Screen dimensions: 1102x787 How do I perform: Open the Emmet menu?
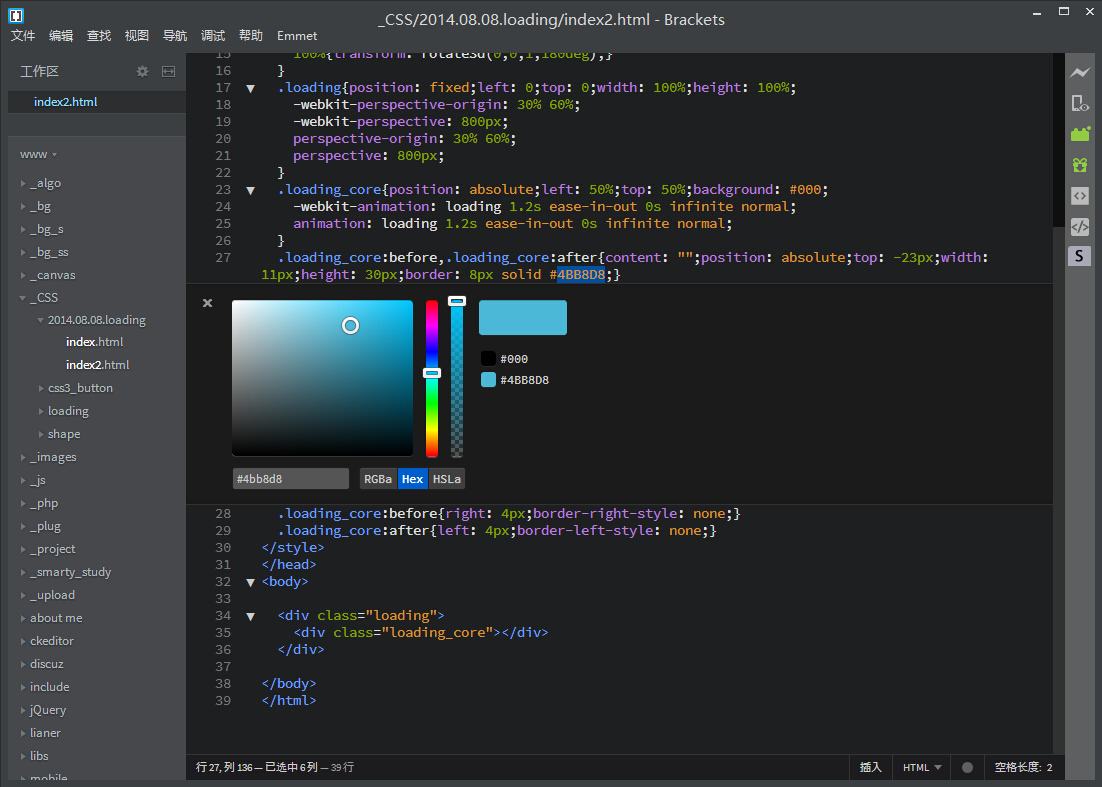(x=297, y=36)
